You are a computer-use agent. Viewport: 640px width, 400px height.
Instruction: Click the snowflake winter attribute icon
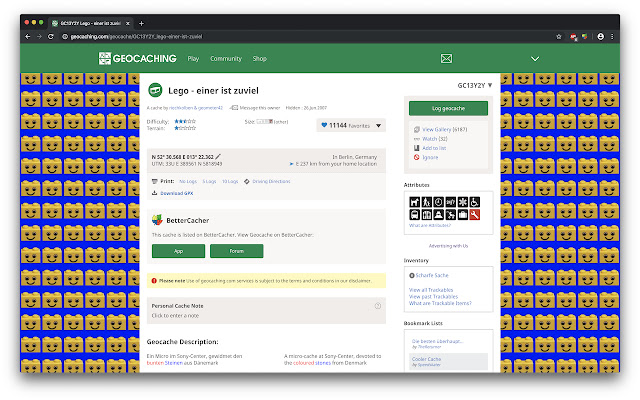[x=462, y=202]
